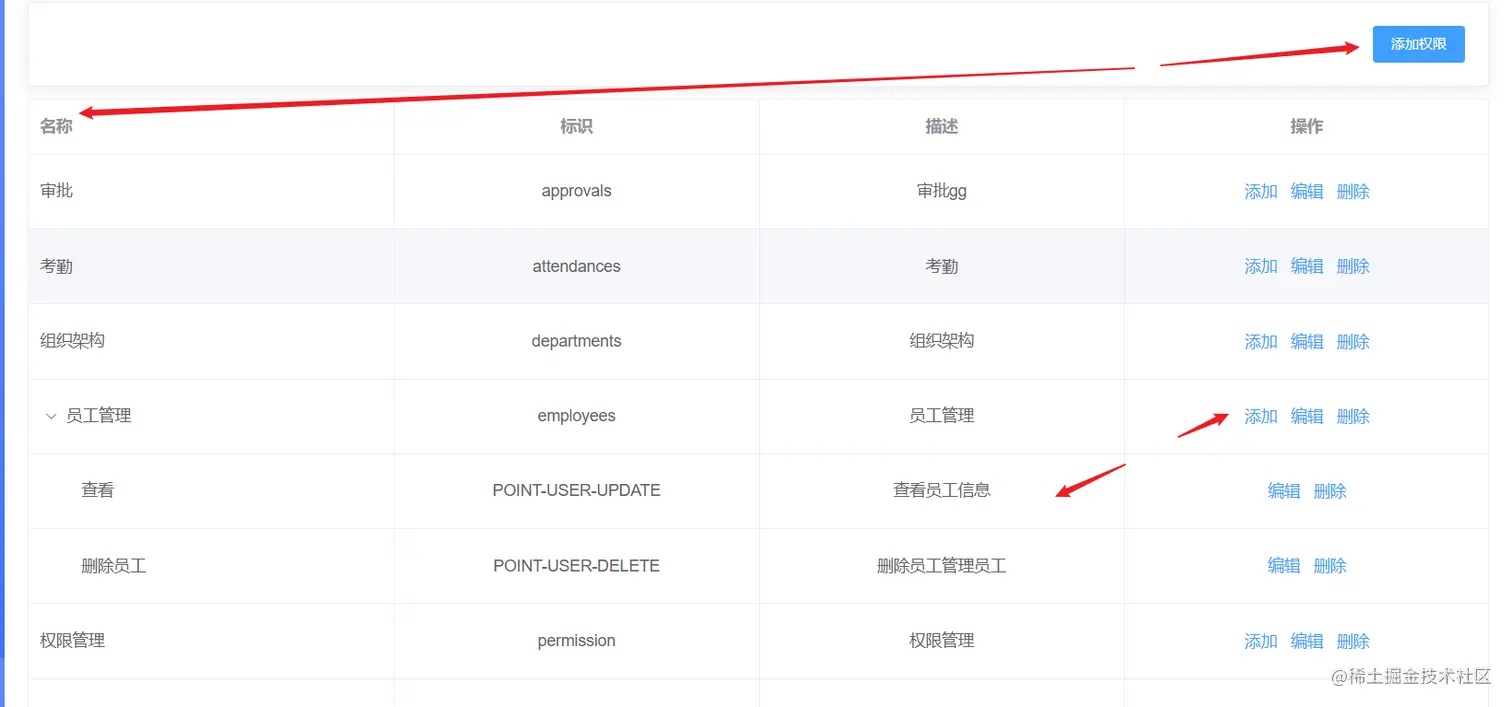Click the 添加权限 button

point(1418,44)
